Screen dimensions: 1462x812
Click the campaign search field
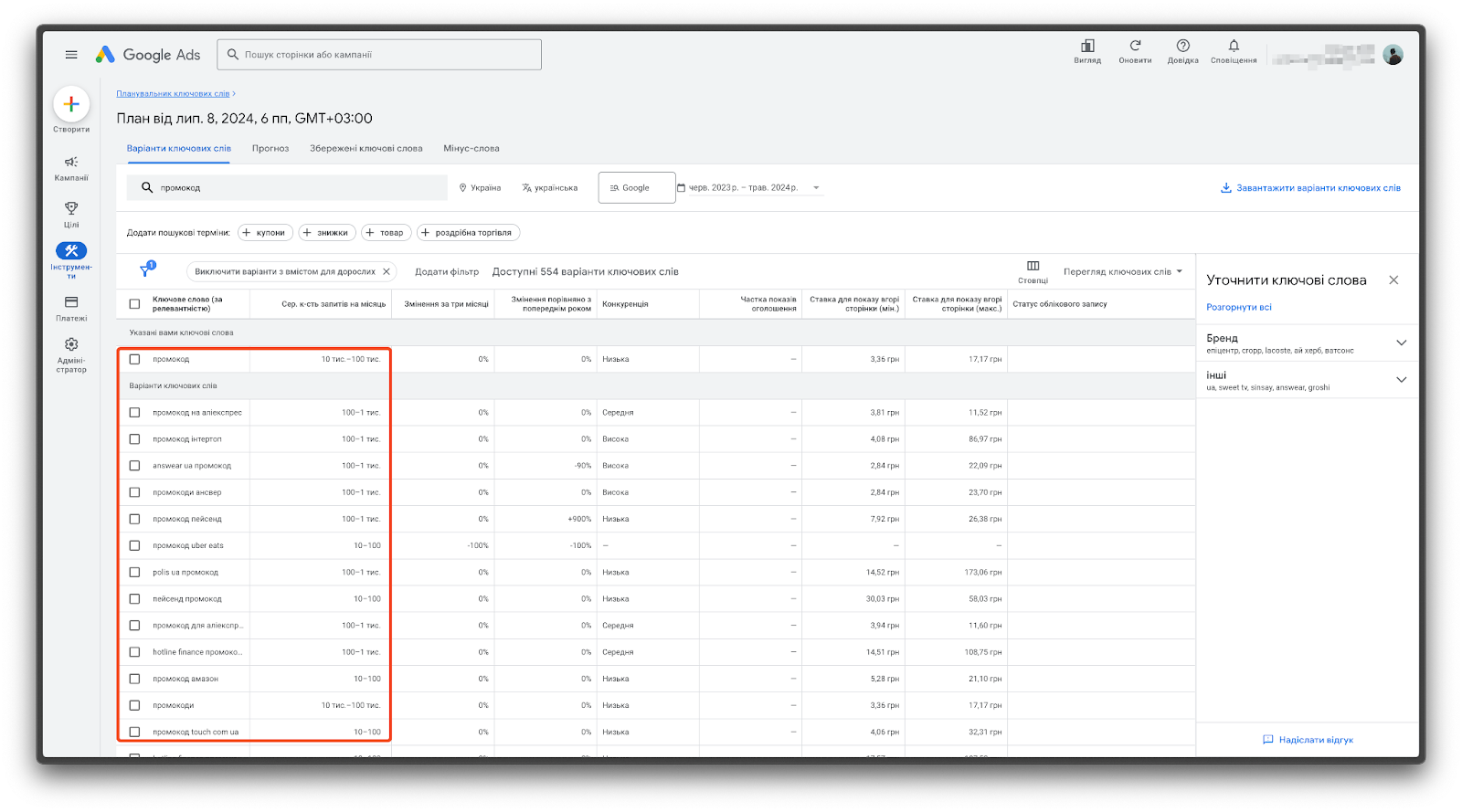[379, 55]
